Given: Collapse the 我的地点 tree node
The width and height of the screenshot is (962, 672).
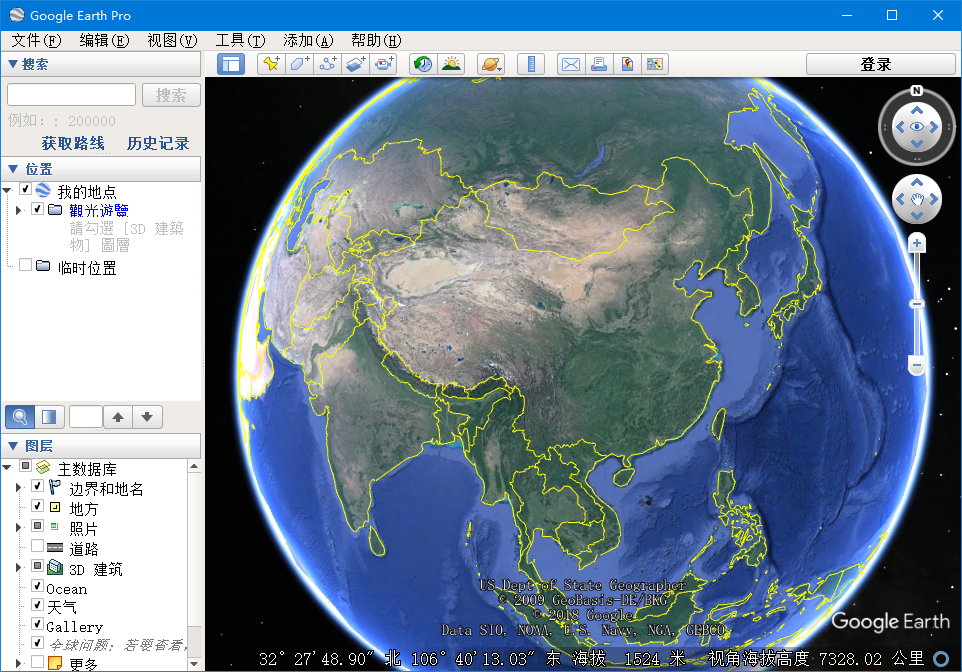Looking at the screenshot, I should tap(7, 191).
